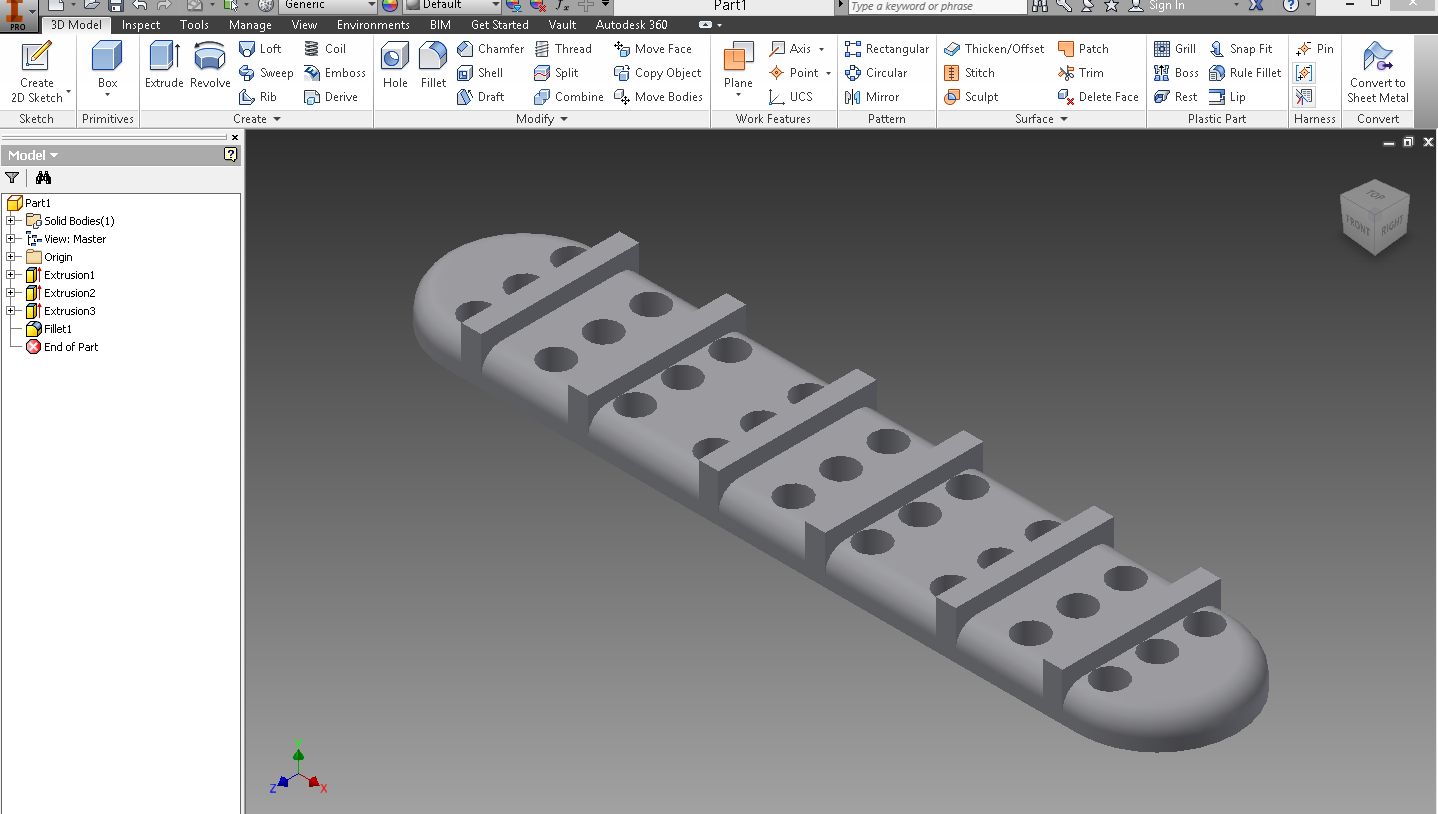The height and width of the screenshot is (814, 1438).
Task: Expand the Extrusion2 feature node
Action: 11,293
